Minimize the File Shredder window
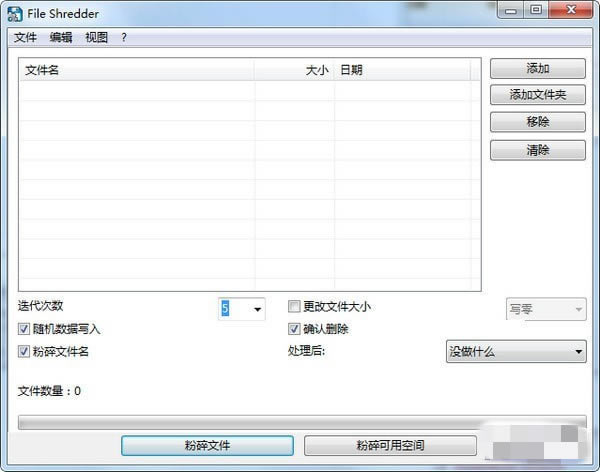 [x=510, y=10]
